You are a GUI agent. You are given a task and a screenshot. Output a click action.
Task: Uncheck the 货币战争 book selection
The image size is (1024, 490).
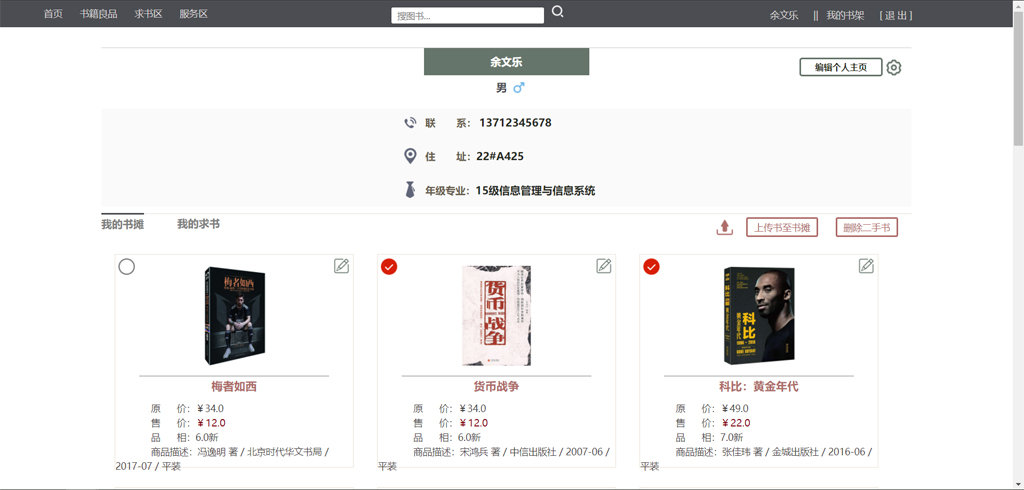[x=389, y=266]
